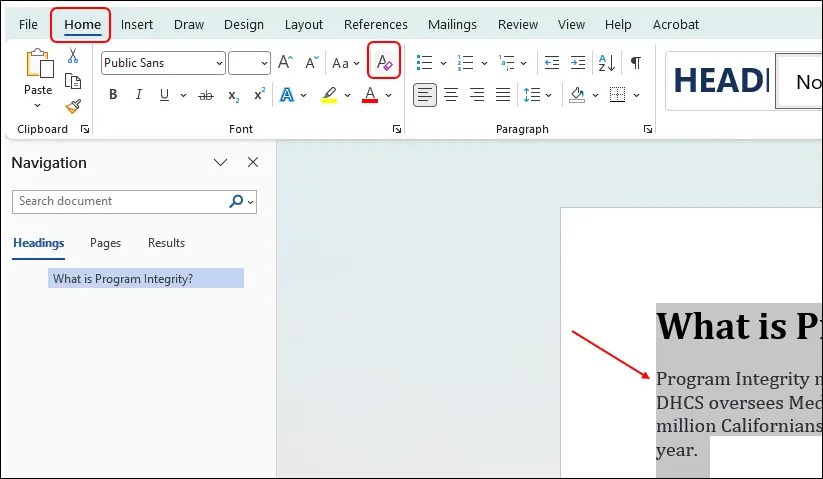Expand the Paste options arrow
823x479 pixels.
pos(37,105)
